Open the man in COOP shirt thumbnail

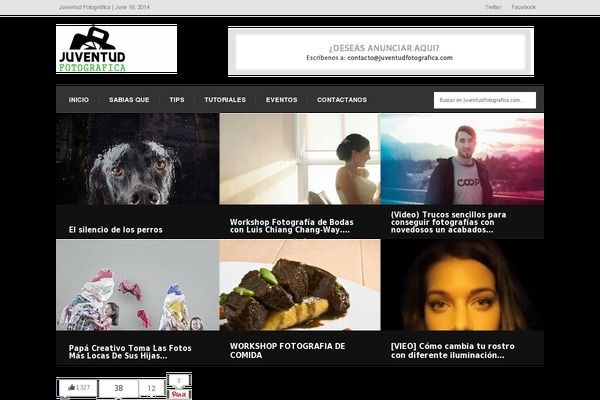[462, 158]
